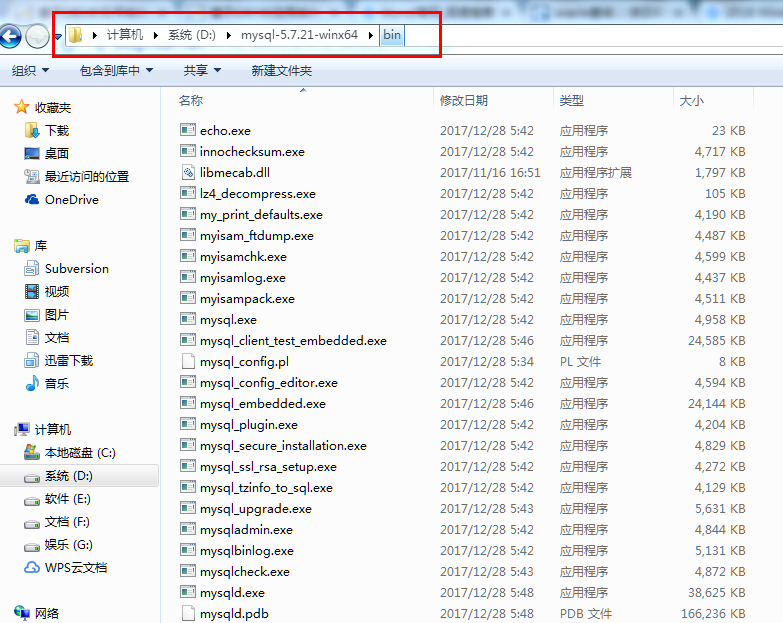783x623 pixels.
Task: Navigate to 计算机 in the breadcrumb
Action: 125,34
